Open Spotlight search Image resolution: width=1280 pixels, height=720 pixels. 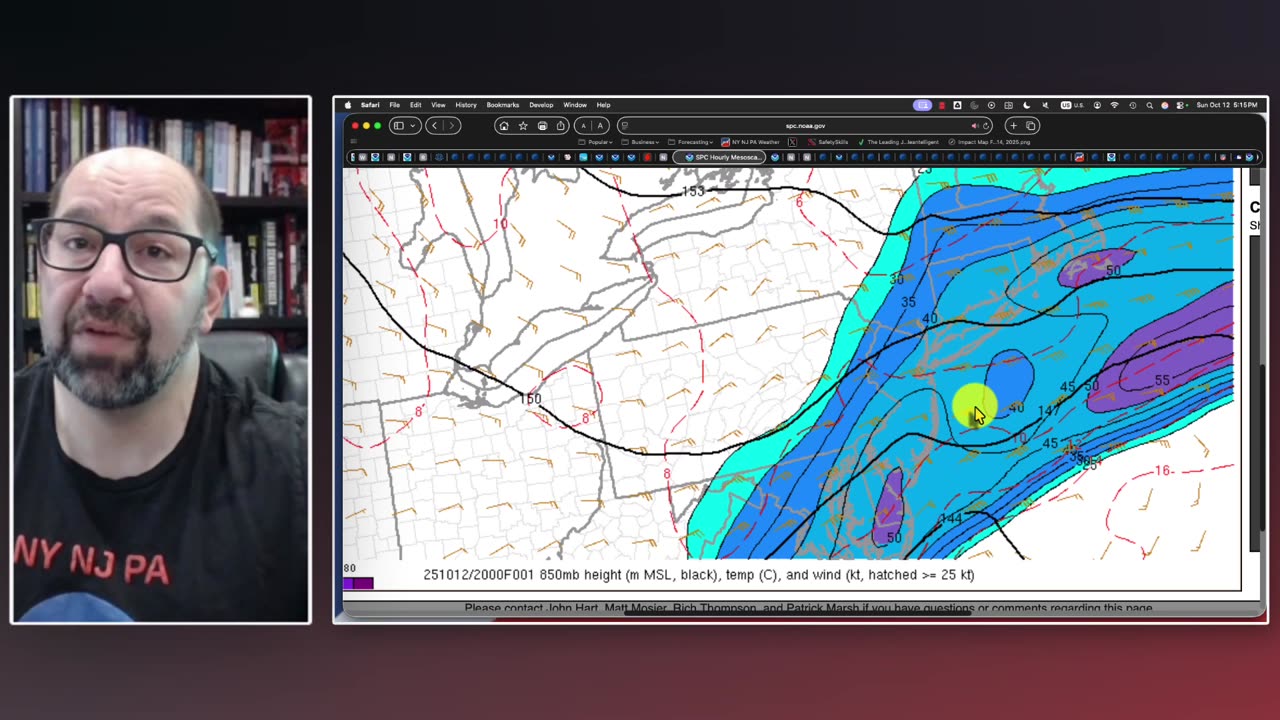(x=1149, y=105)
